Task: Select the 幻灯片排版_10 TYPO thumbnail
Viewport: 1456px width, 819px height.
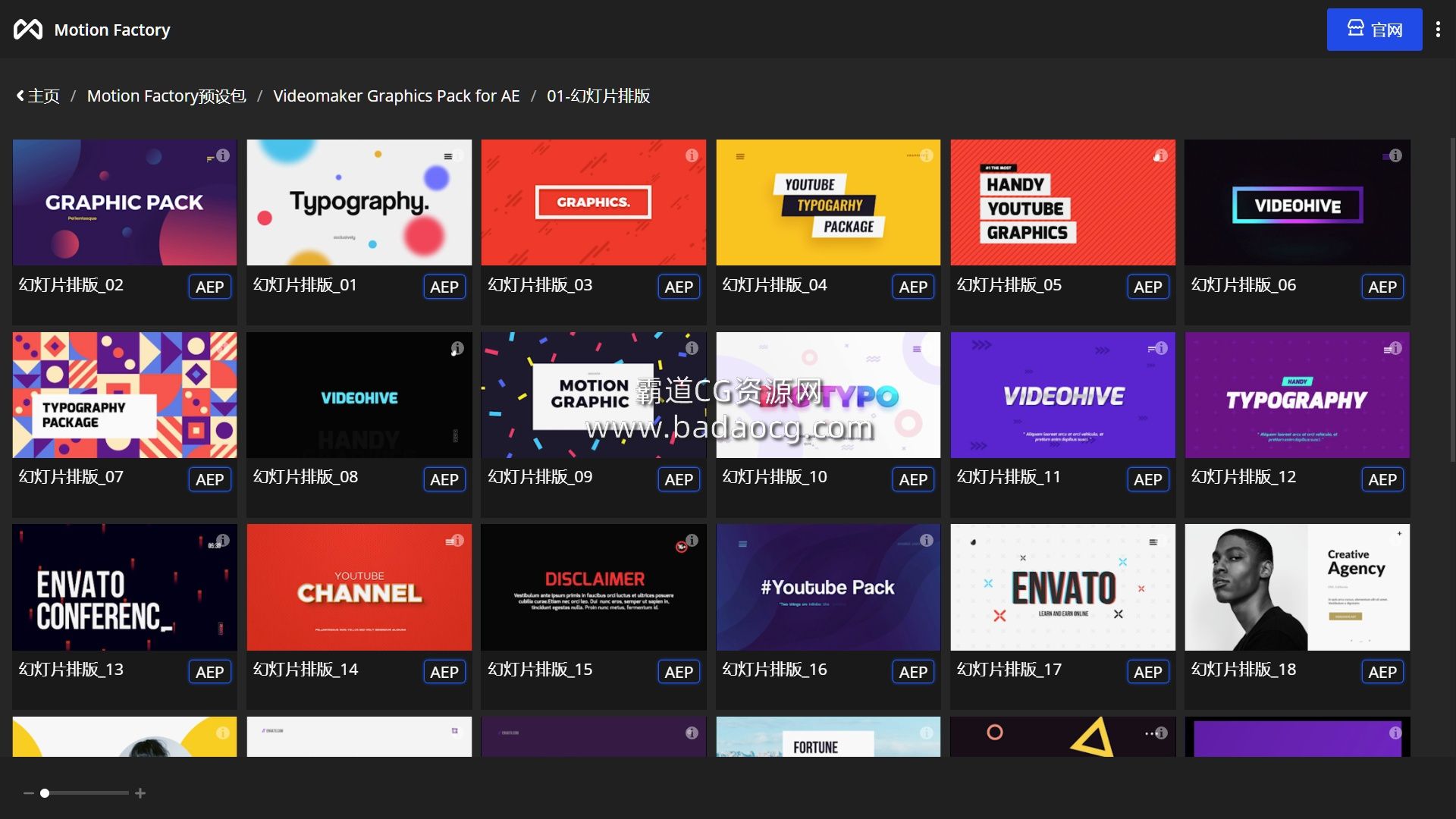Action: [x=828, y=395]
